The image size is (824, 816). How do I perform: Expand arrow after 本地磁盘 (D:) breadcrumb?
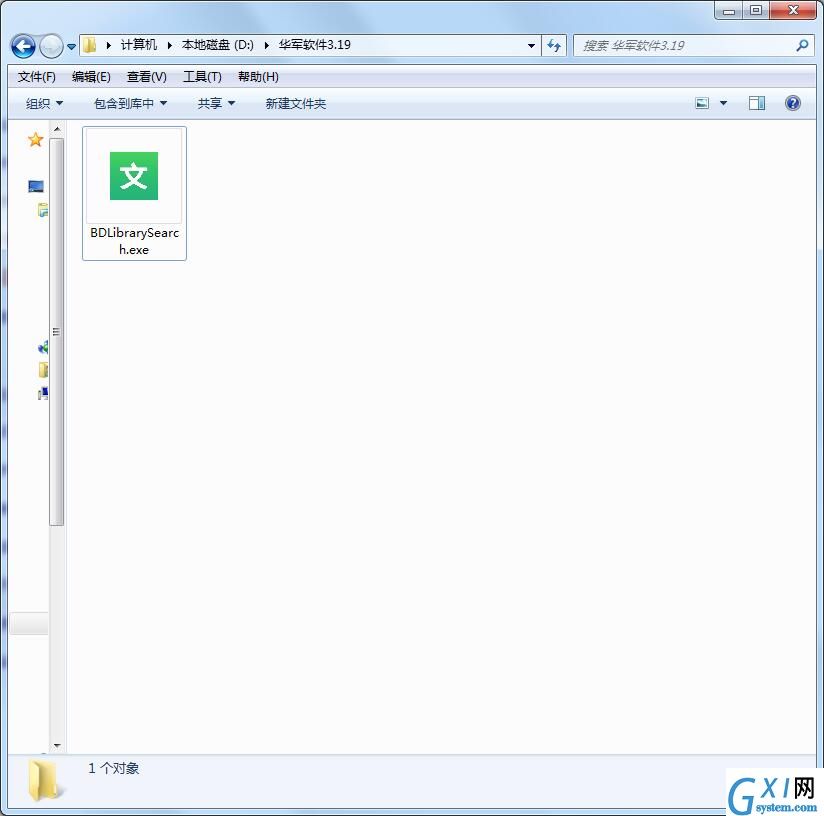[x=266, y=45]
